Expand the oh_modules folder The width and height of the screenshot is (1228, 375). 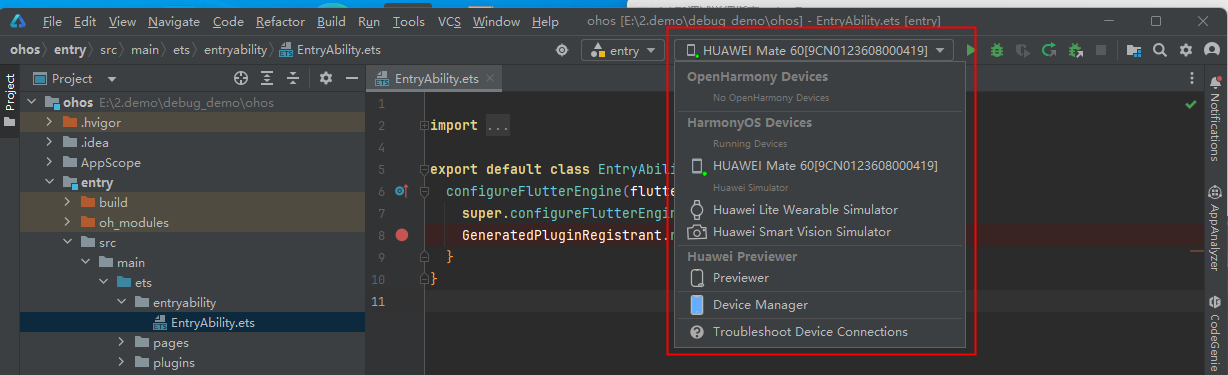[67, 223]
